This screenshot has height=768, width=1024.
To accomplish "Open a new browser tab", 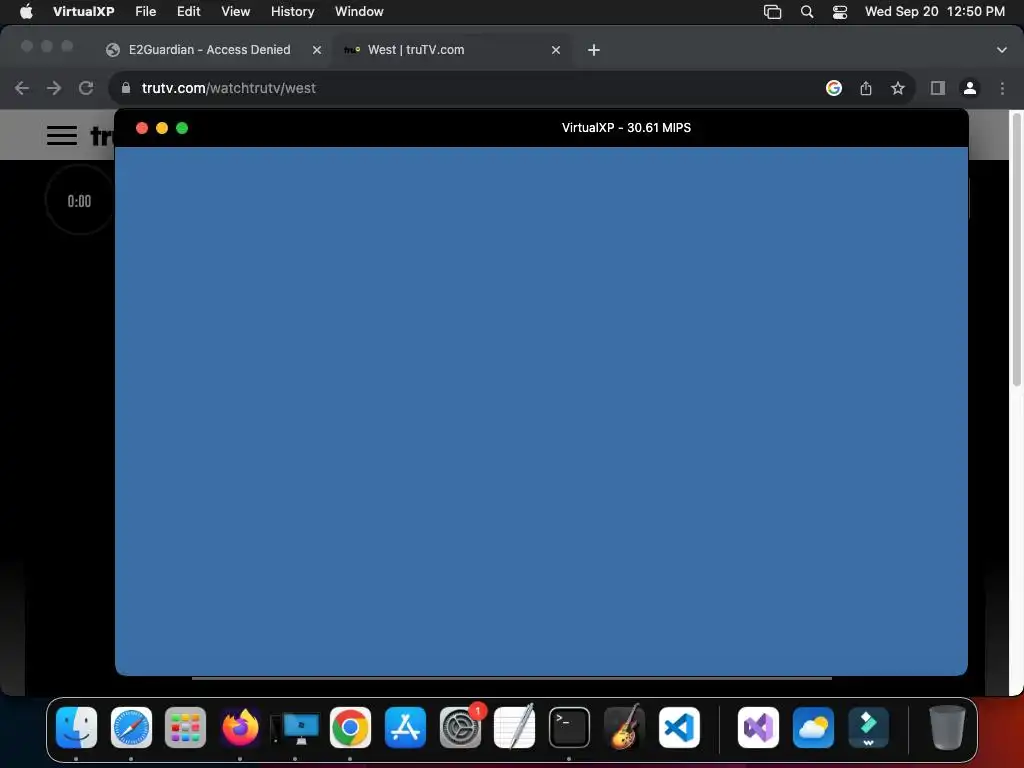I will coord(594,50).
